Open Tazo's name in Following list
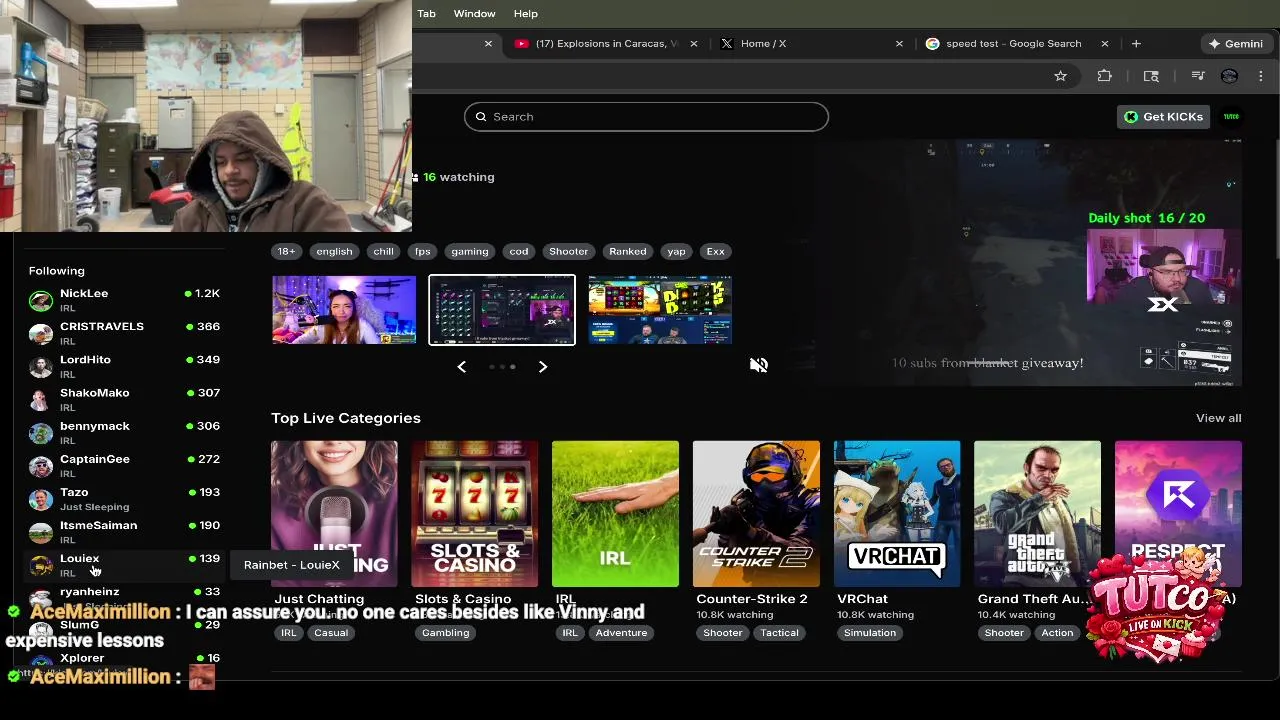Viewport: 1280px width, 720px height. (x=74, y=492)
